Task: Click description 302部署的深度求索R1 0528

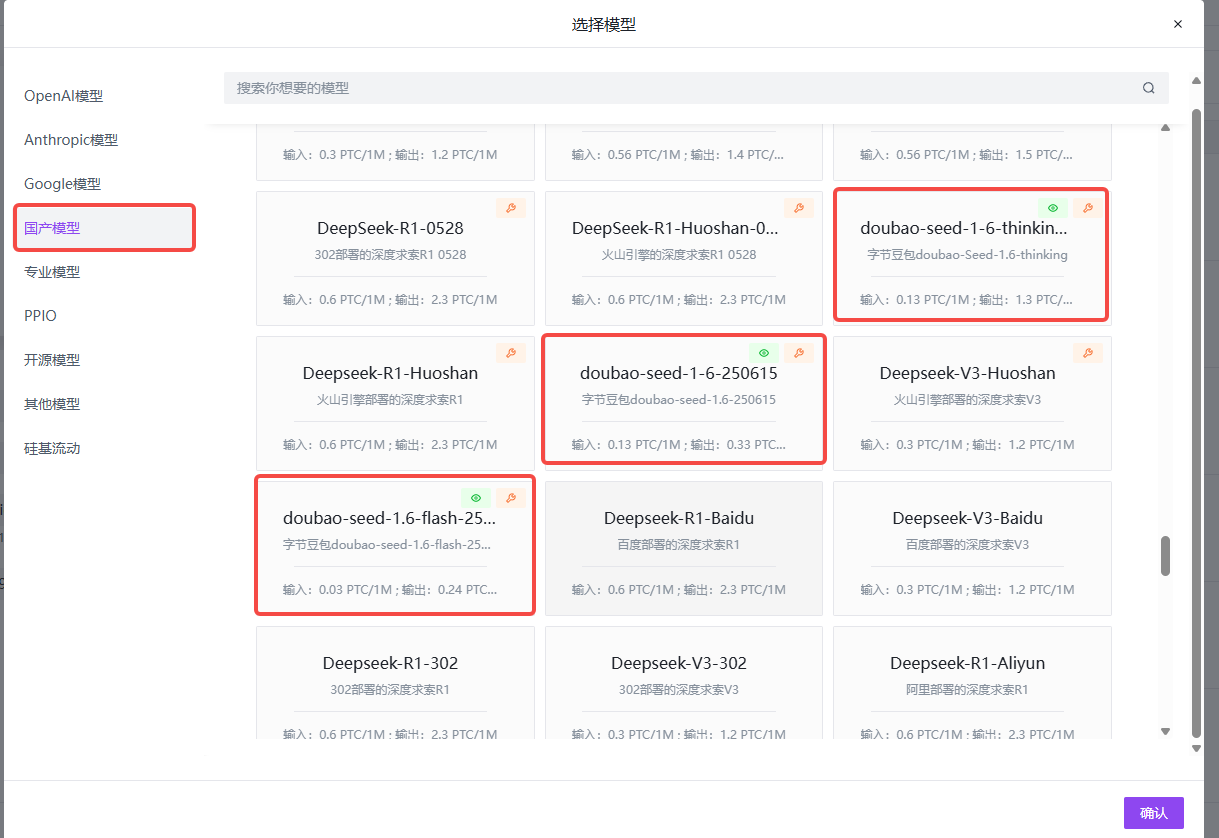Action: pyautogui.click(x=390, y=254)
